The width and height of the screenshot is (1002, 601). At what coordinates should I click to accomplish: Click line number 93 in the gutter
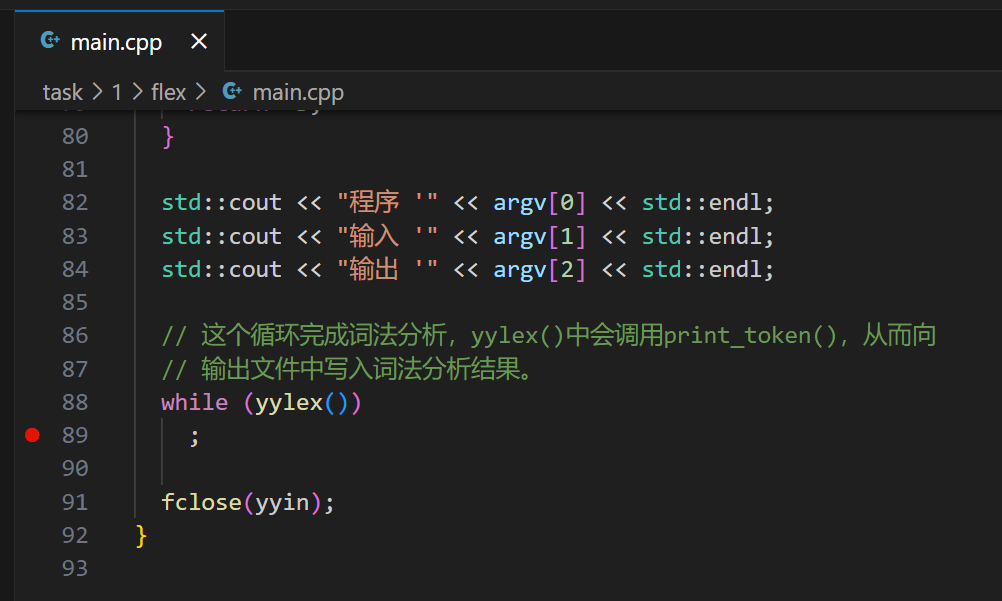pyautogui.click(x=75, y=568)
